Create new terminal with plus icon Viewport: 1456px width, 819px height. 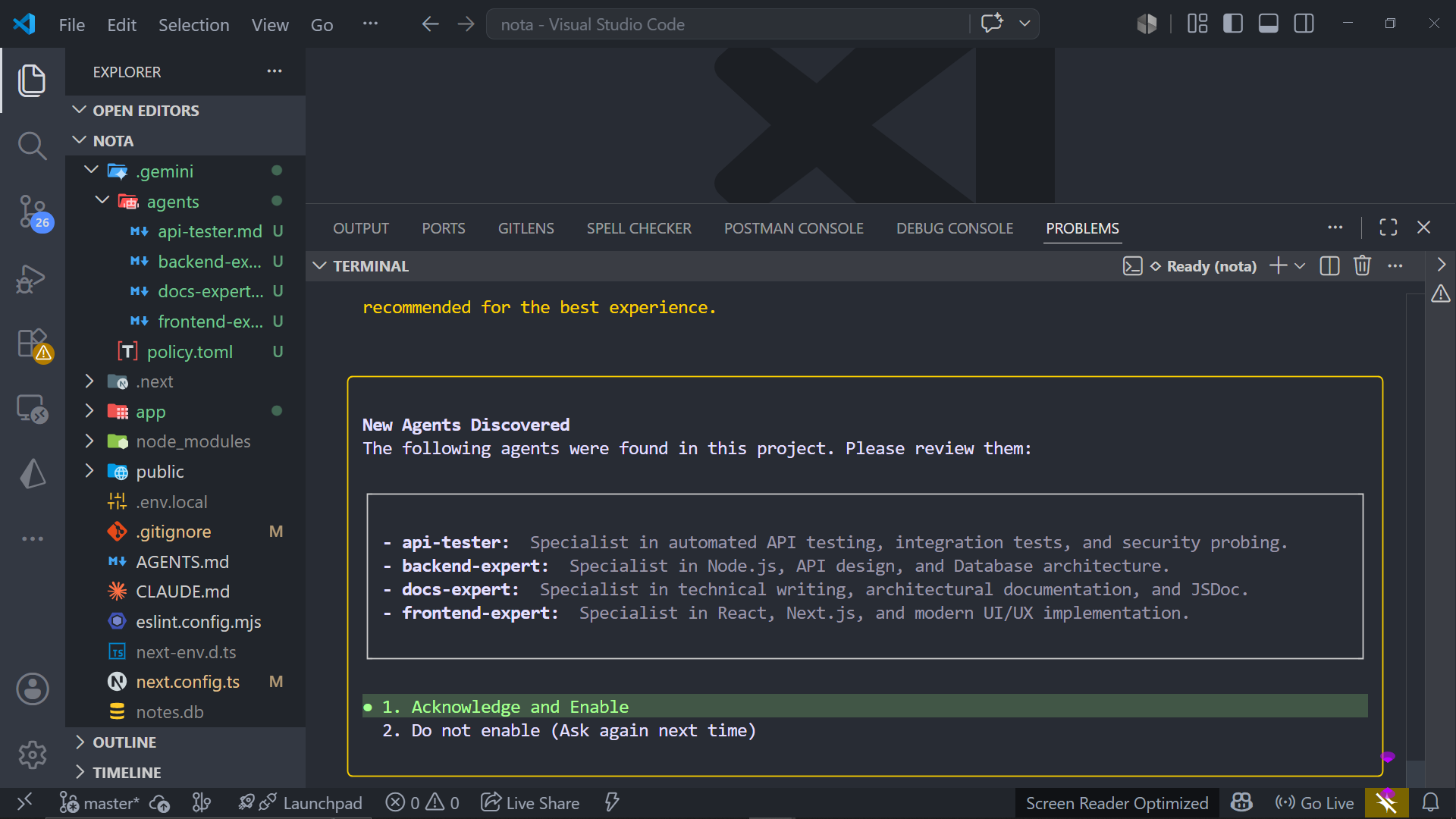1279,266
